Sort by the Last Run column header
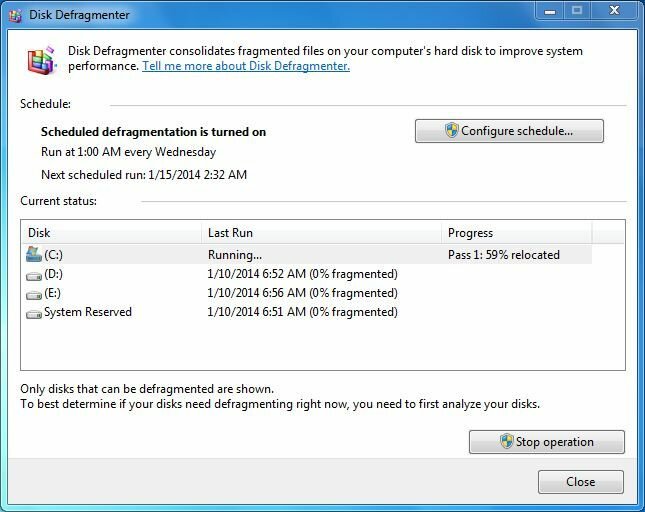This screenshot has height=512, width=645. [x=322, y=233]
